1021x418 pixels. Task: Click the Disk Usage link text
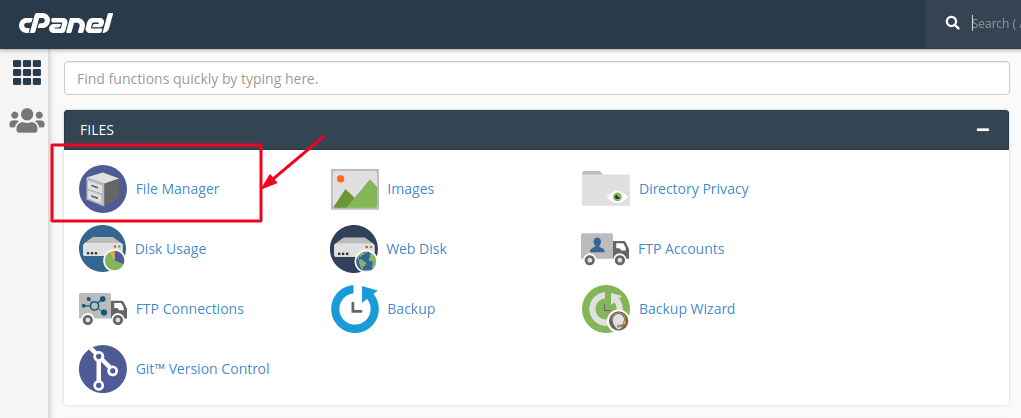(x=171, y=249)
